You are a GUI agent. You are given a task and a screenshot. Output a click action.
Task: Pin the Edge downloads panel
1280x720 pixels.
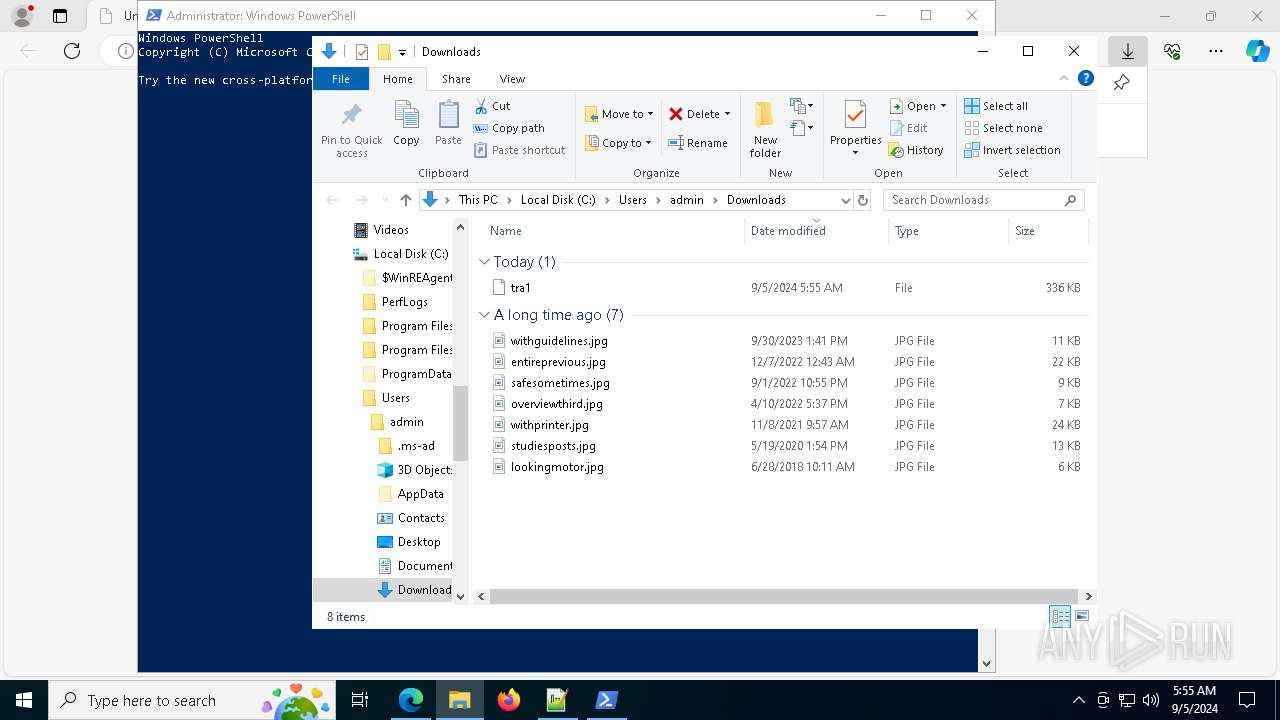point(1121,83)
